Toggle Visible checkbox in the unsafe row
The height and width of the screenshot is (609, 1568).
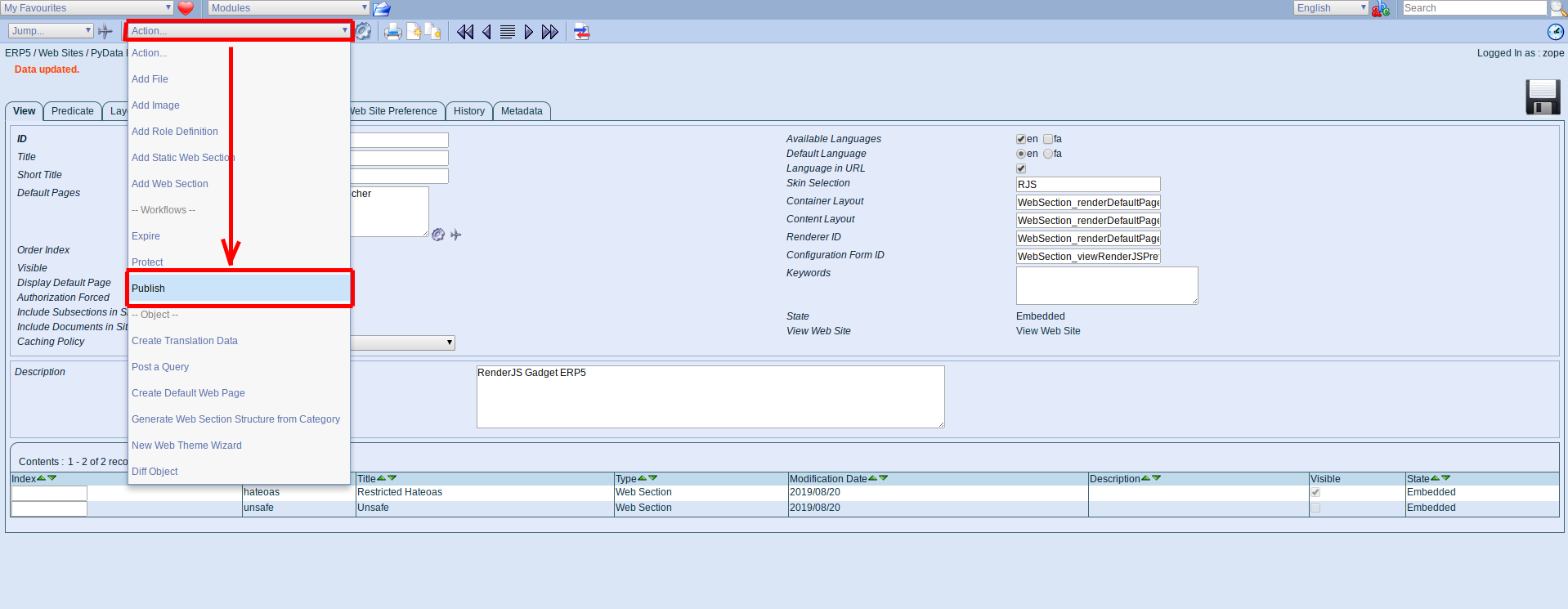point(1315,508)
